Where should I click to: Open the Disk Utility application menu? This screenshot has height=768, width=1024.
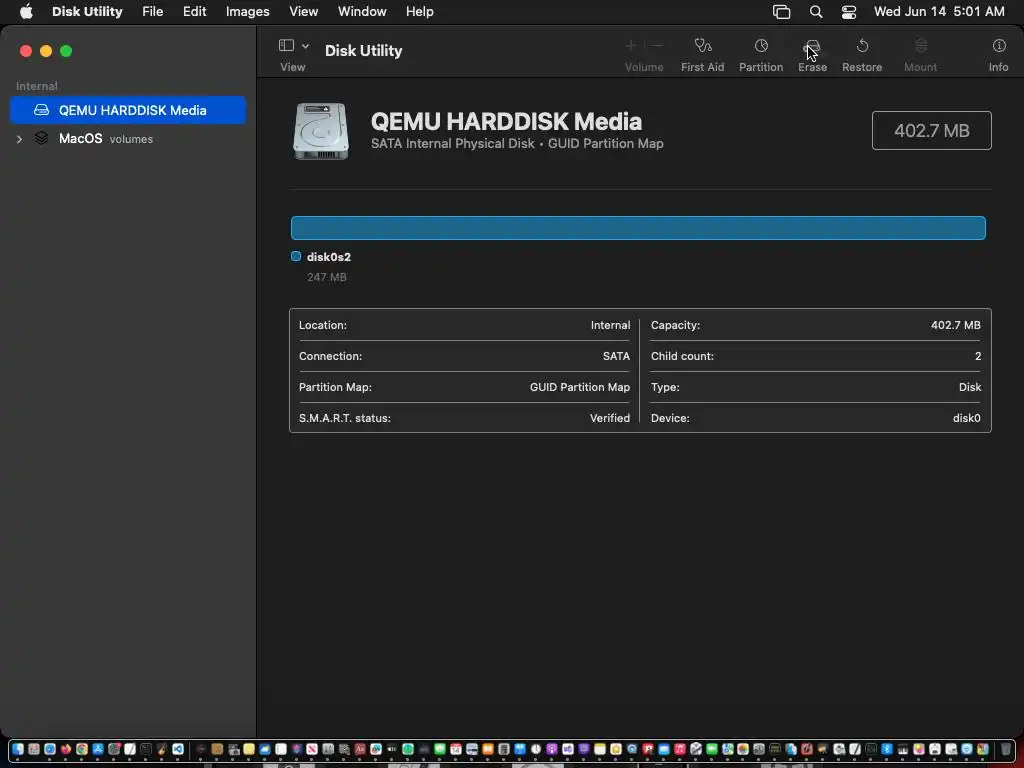(x=87, y=11)
